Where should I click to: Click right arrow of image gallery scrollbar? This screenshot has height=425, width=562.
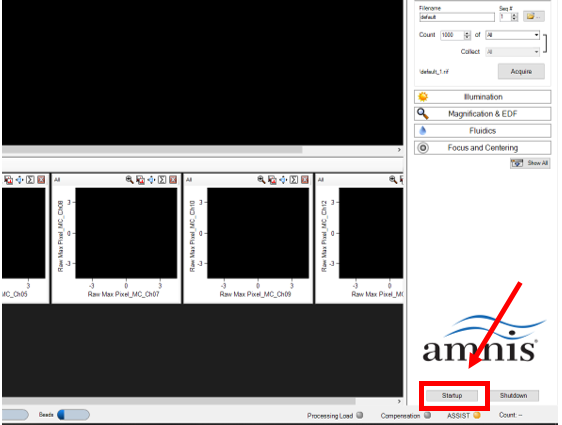coord(399,149)
